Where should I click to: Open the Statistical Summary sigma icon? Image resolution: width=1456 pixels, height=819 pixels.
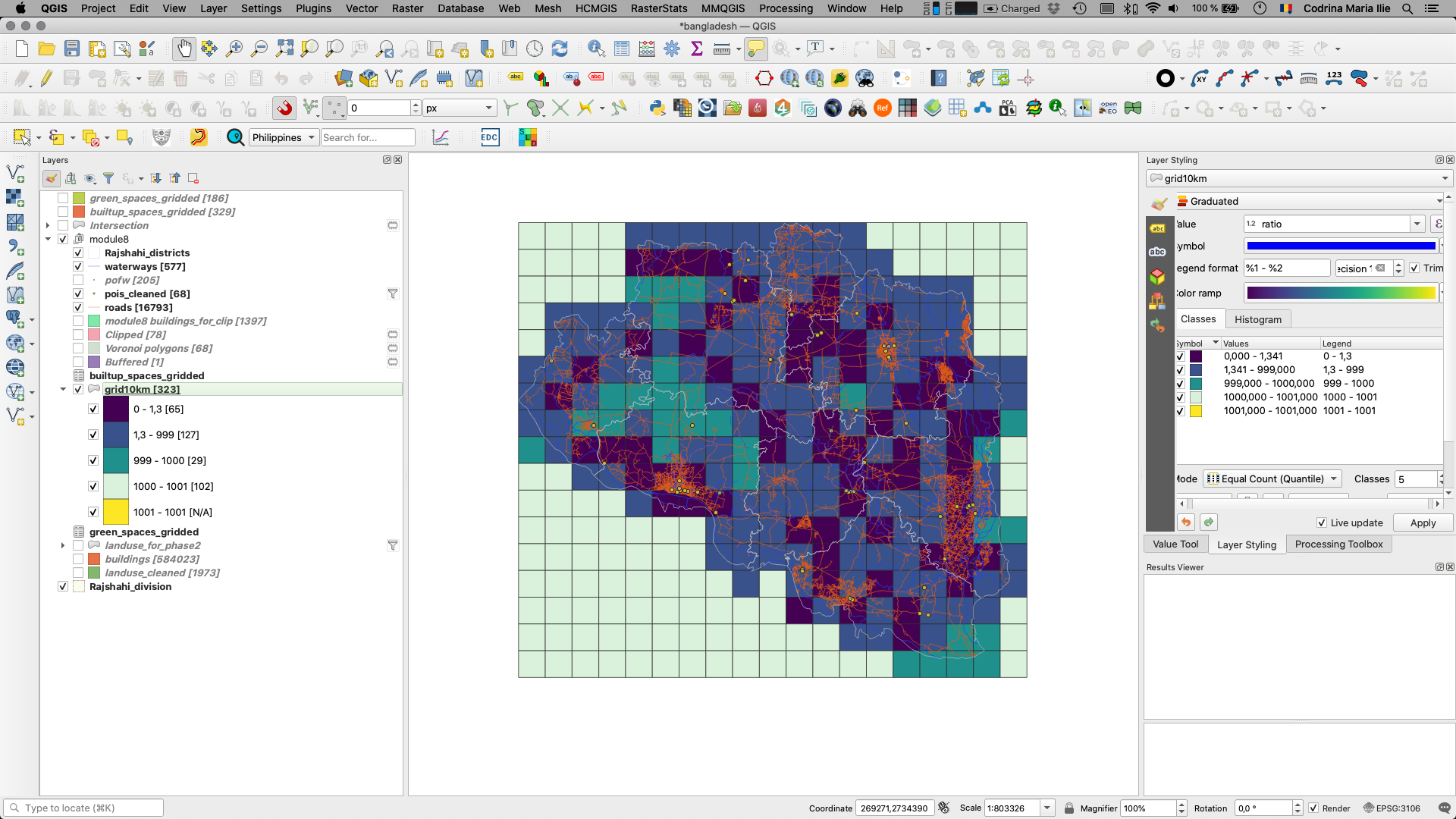click(x=697, y=49)
